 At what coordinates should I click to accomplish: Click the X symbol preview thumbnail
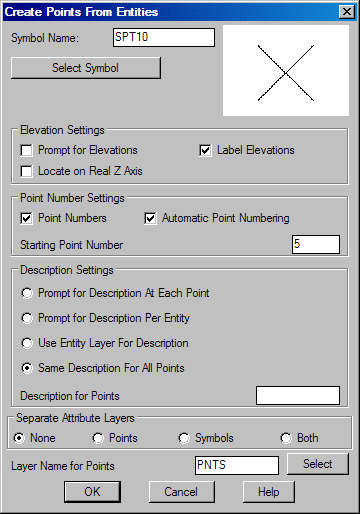click(x=286, y=71)
